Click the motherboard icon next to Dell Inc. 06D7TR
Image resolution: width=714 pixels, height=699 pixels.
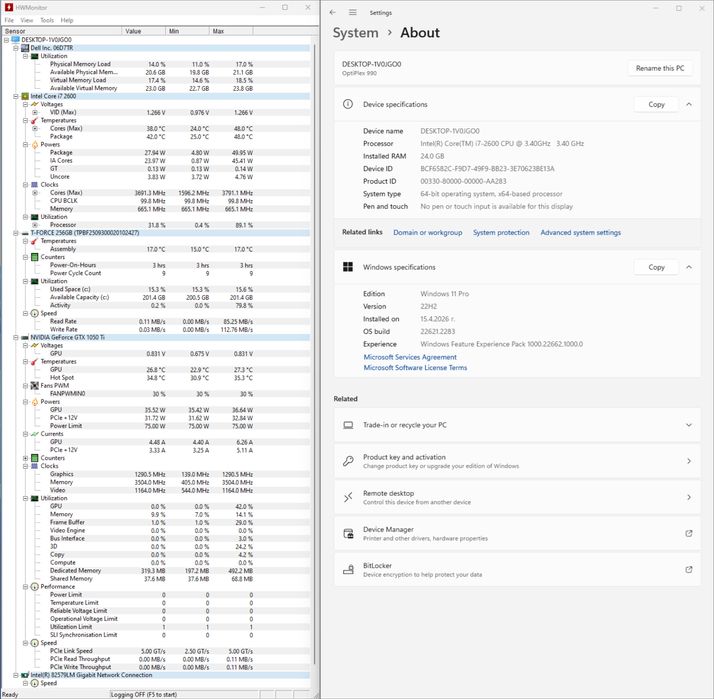[x=25, y=48]
